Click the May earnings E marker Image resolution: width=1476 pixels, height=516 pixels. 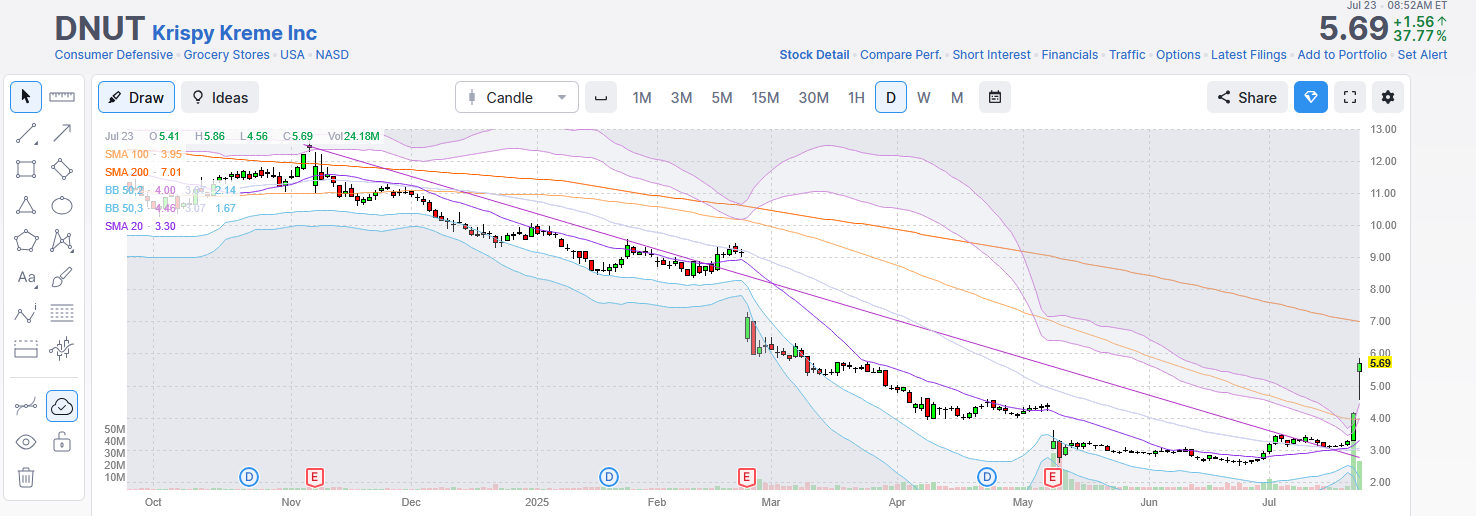pos(1052,477)
